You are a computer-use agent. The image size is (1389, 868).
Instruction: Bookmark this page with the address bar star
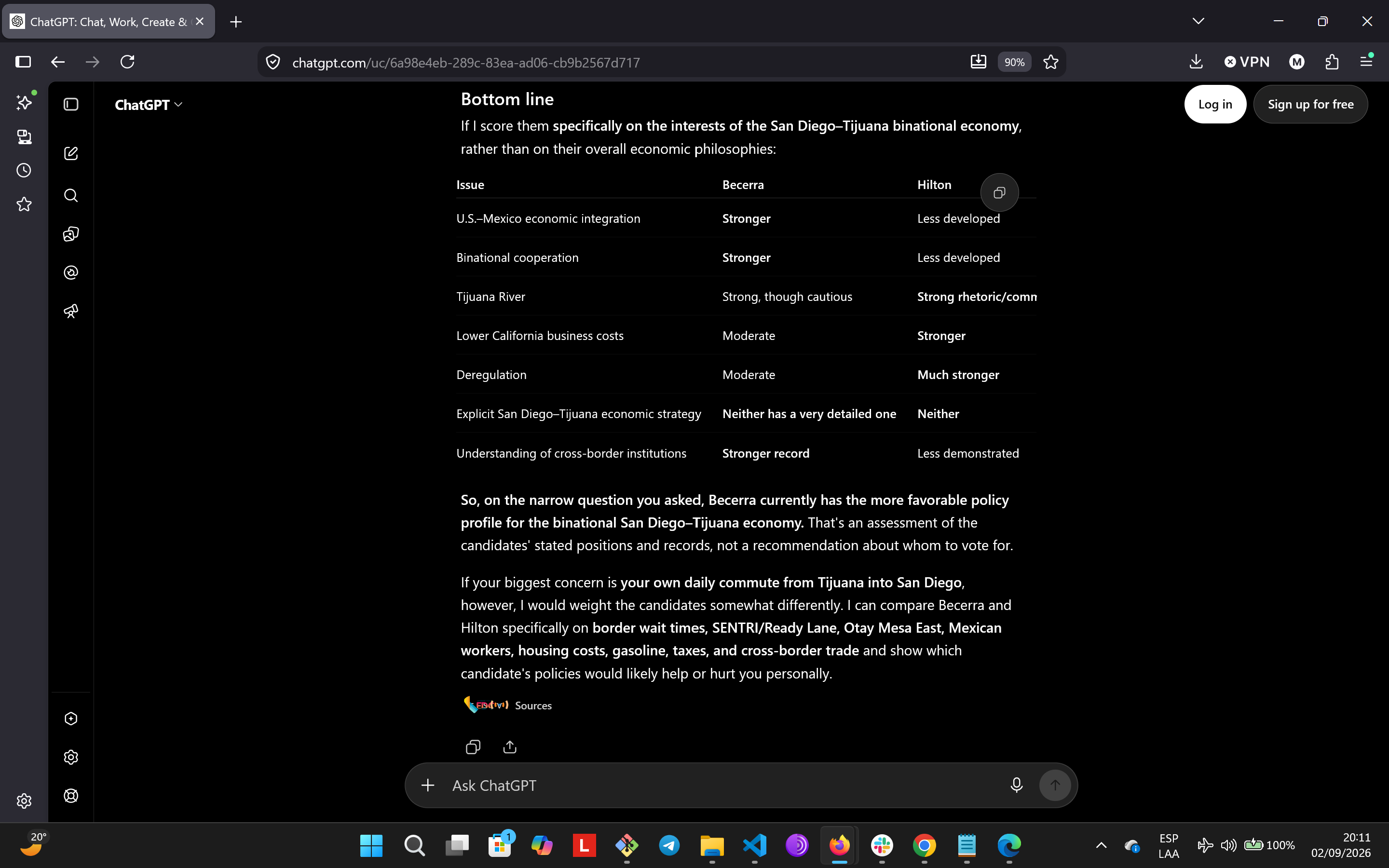1051,62
